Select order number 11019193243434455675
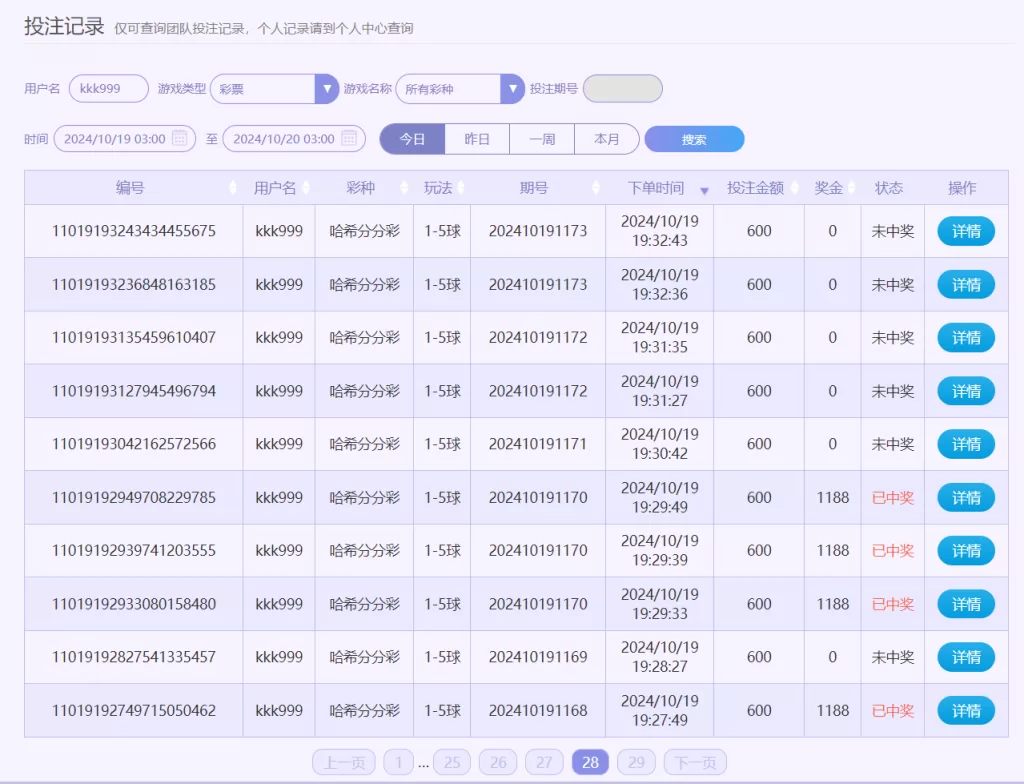Screen dimensions: 1024x784 tap(134, 231)
